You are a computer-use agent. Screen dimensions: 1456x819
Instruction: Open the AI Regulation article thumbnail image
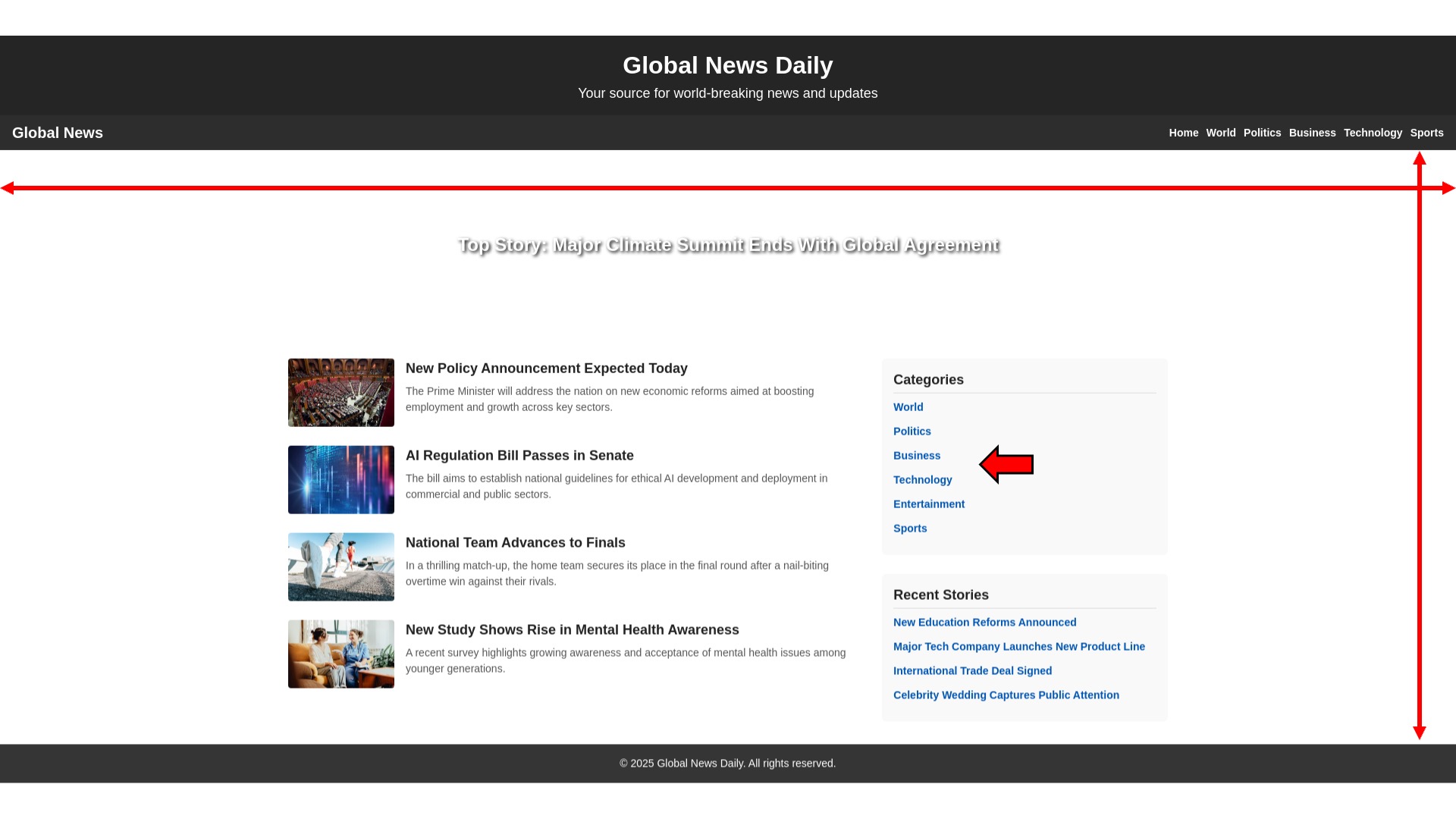[x=340, y=480]
